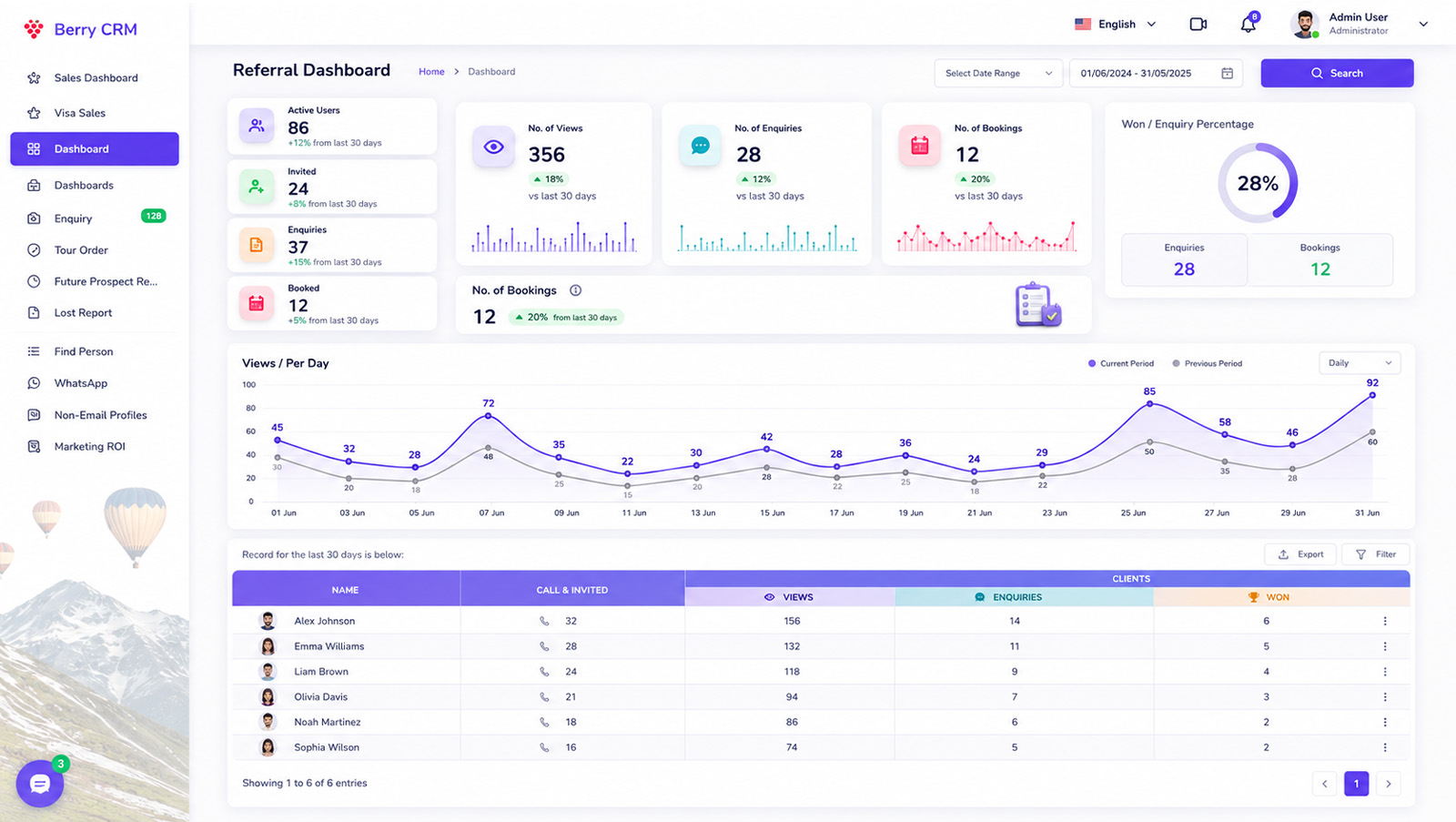Screen dimensions: 1456x822
Task: Click the Berry CRM logo
Action: click(80, 29)
